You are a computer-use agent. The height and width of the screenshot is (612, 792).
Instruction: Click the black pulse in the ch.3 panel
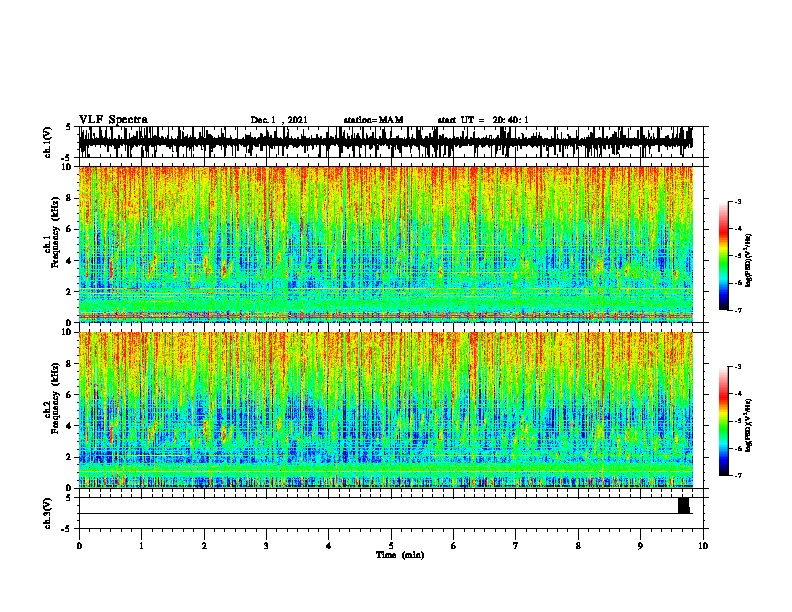[684, 505]
